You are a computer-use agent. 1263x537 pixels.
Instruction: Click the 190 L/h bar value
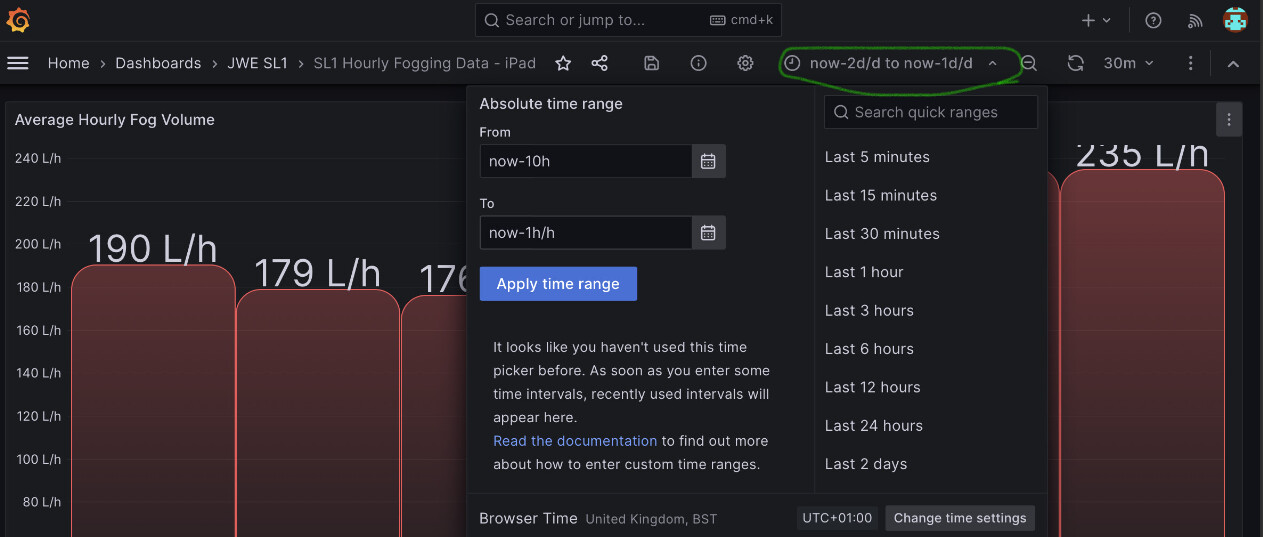click(x=152, y=248)
